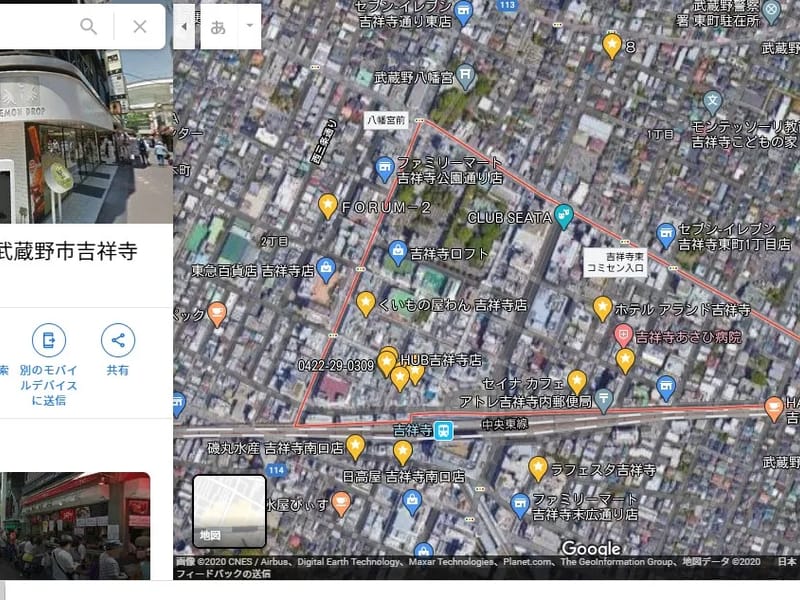Click the 東急百貨店 吉祥寺店 shopping pin
This screenshot has width=800, height=600.
point(326,270)
